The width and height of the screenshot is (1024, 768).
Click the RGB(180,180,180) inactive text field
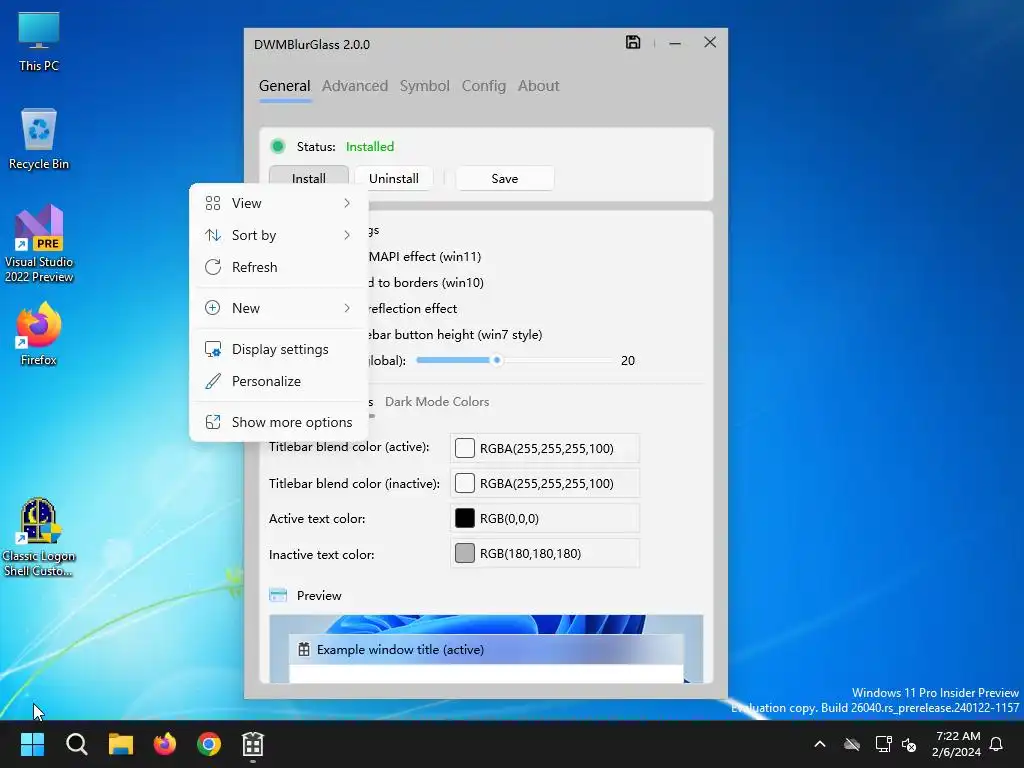pos(545,553)
